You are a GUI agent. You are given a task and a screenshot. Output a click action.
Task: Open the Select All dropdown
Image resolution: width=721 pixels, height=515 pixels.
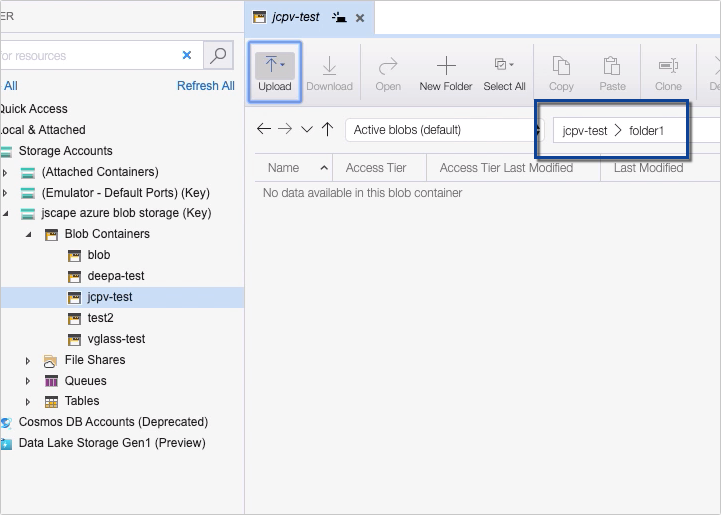point(504,66)
